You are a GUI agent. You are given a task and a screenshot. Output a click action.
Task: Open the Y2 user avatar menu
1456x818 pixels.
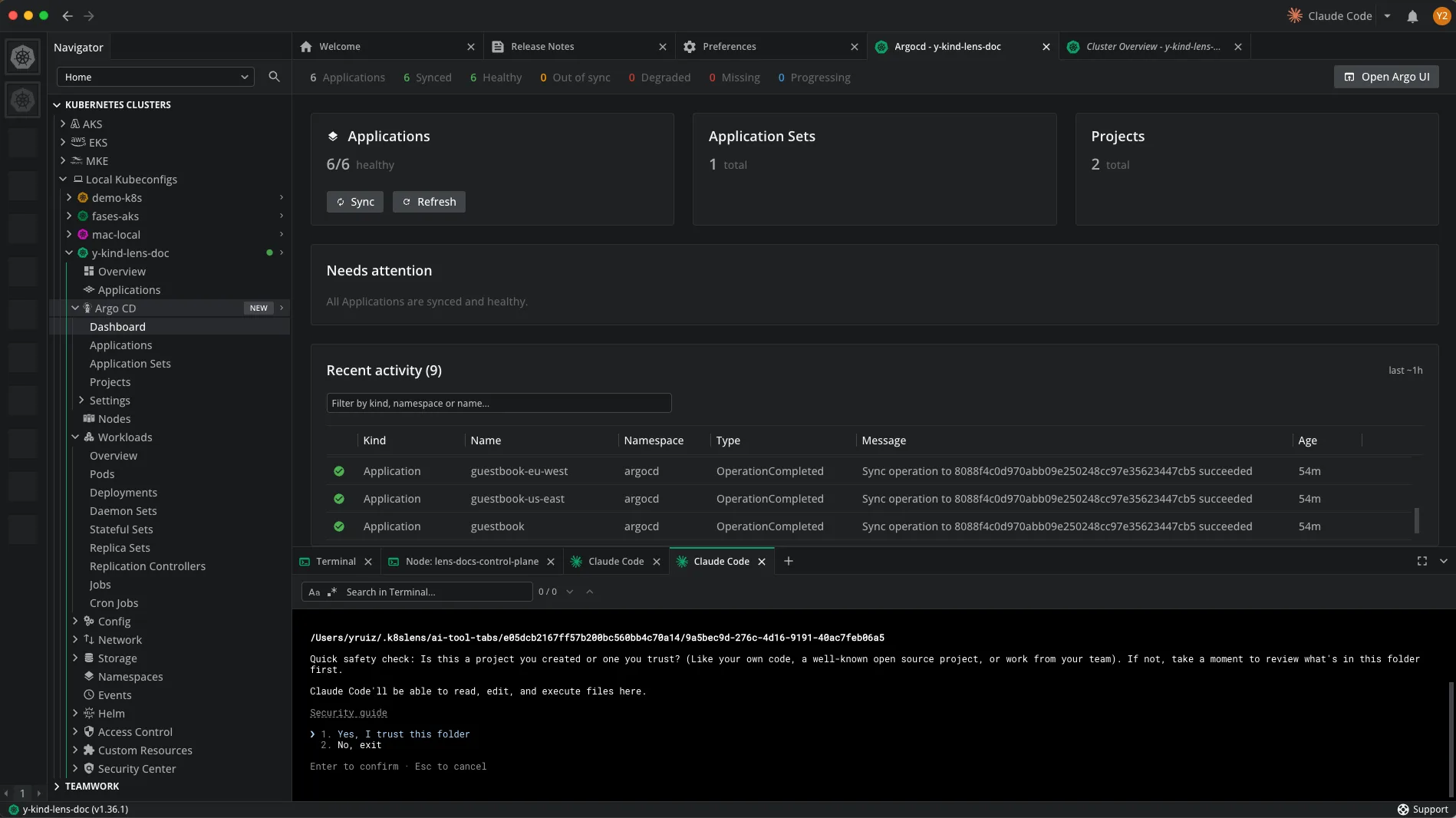click(1441, 16)
